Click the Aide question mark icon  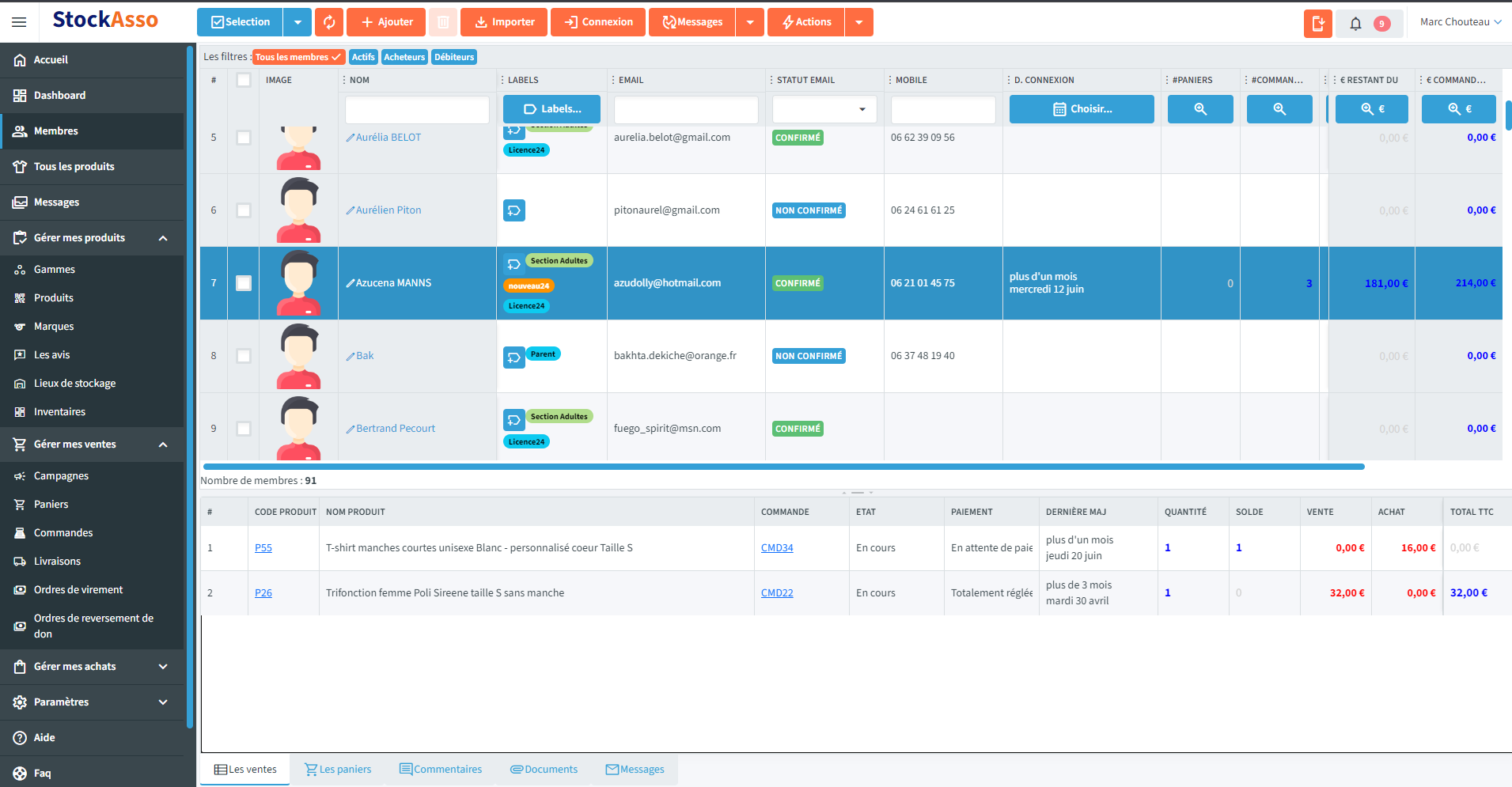(x=20, y=738)
